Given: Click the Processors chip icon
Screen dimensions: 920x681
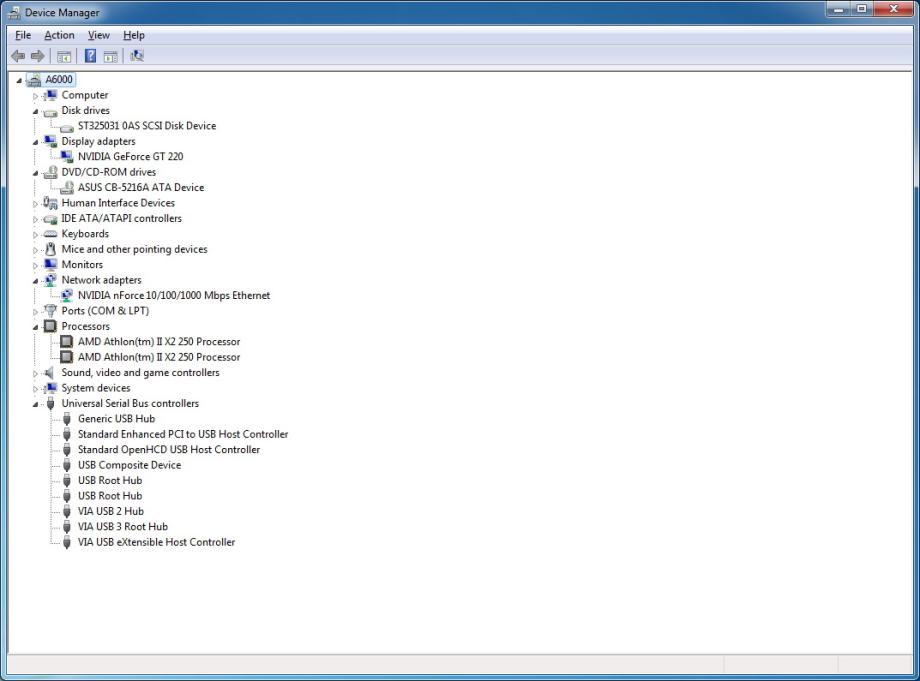Looking at the screenshot, I should [x=50, y=326].
